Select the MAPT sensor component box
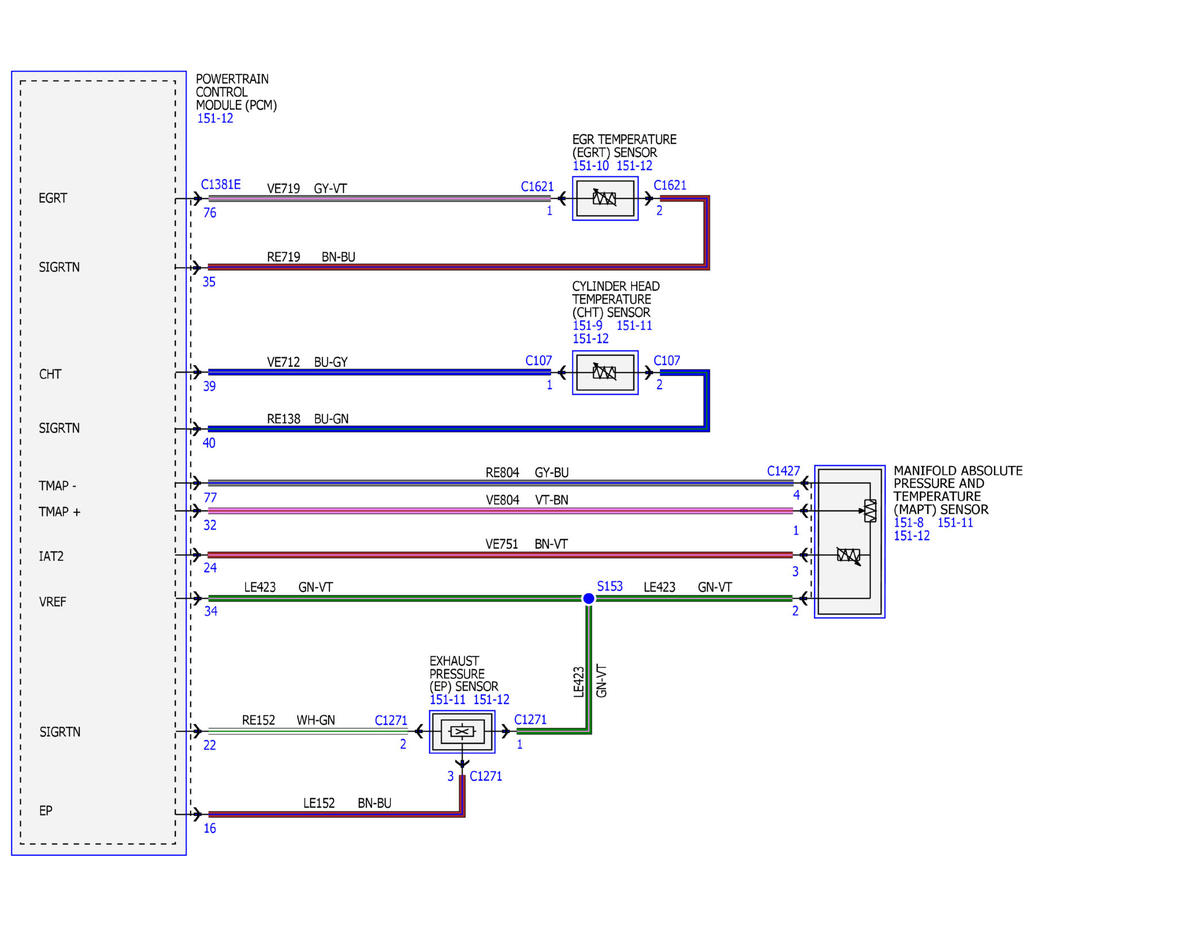 (849, 541)
